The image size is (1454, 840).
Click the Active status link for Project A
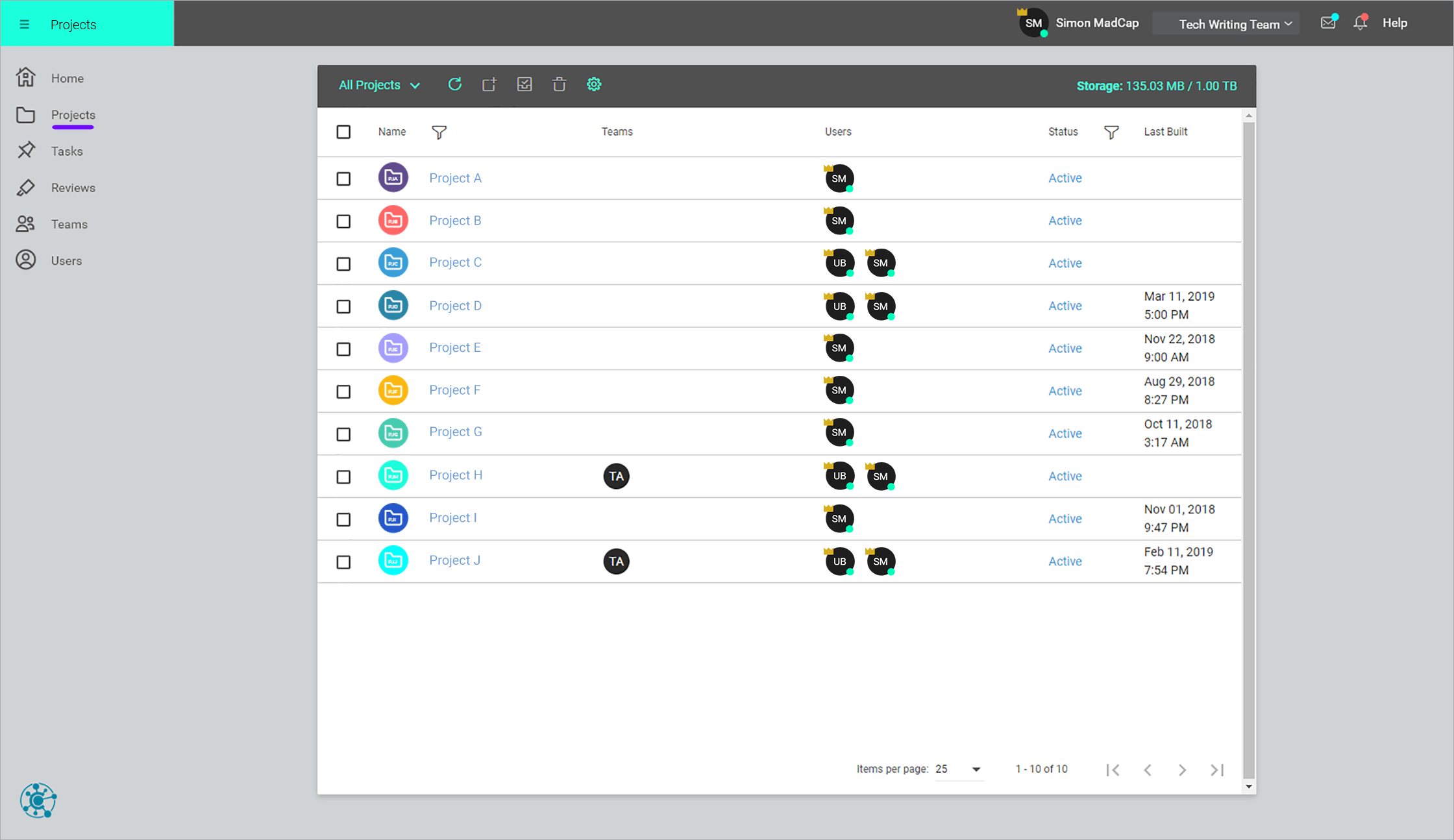(x=1065, y=178)
